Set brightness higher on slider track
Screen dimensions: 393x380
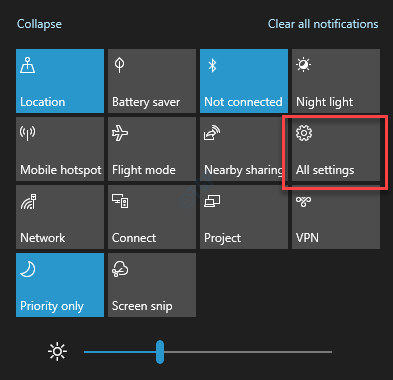[248, 352]
